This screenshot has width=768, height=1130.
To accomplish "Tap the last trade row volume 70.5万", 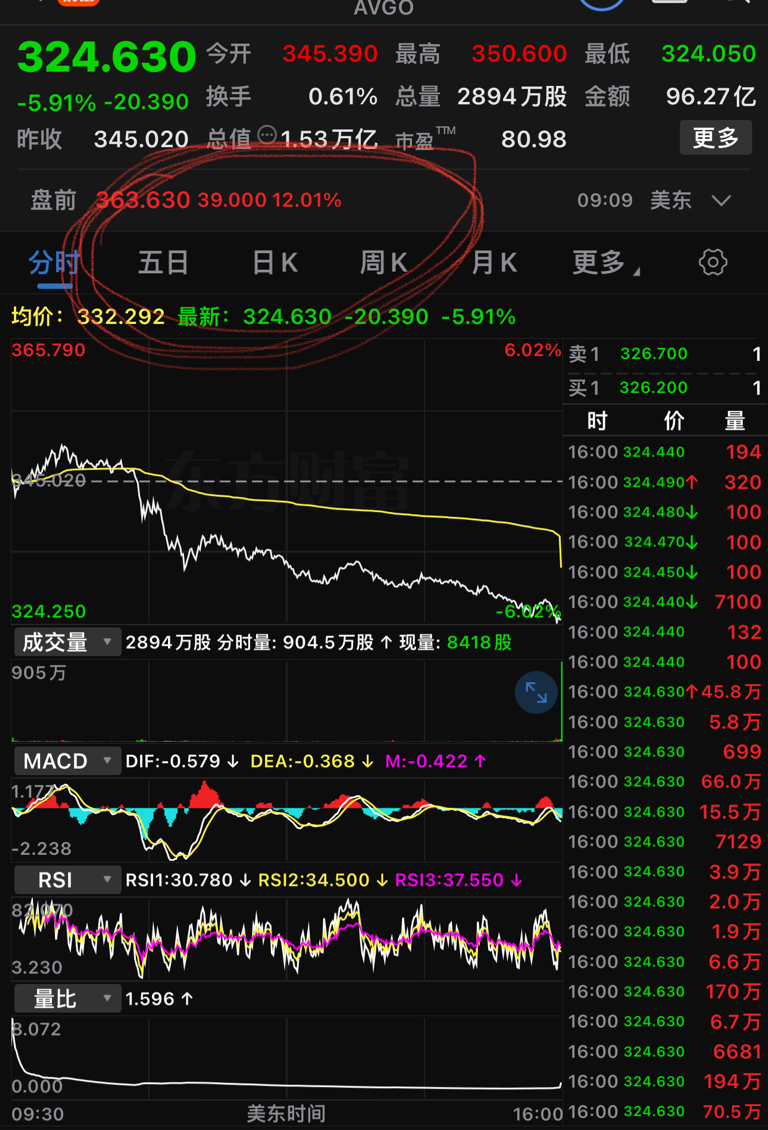I will click(664, 1112).
